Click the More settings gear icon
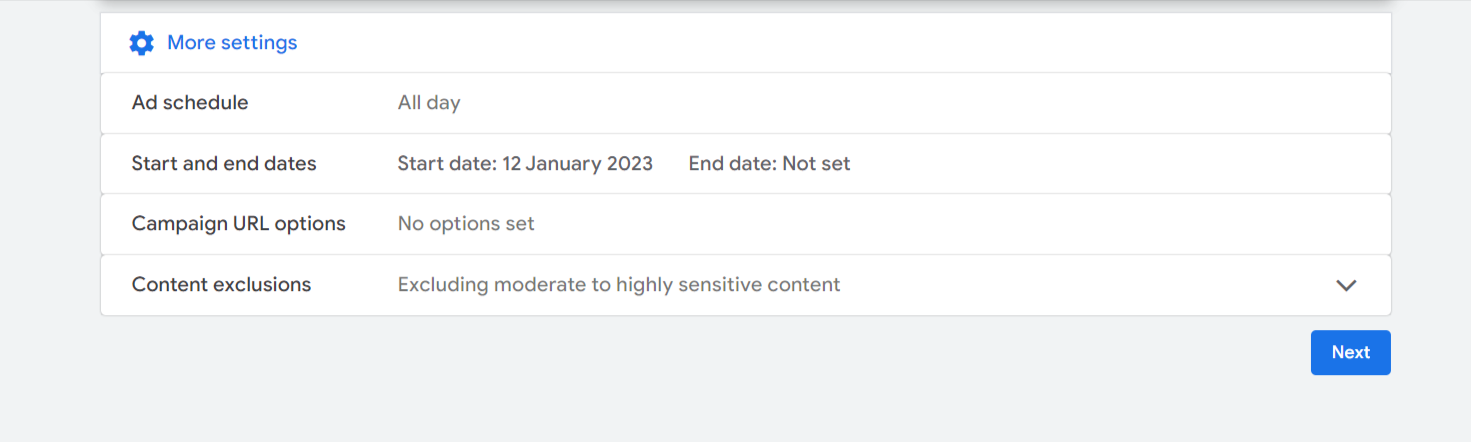Screen dimensions: 1471x442 [x=142, y=43]
